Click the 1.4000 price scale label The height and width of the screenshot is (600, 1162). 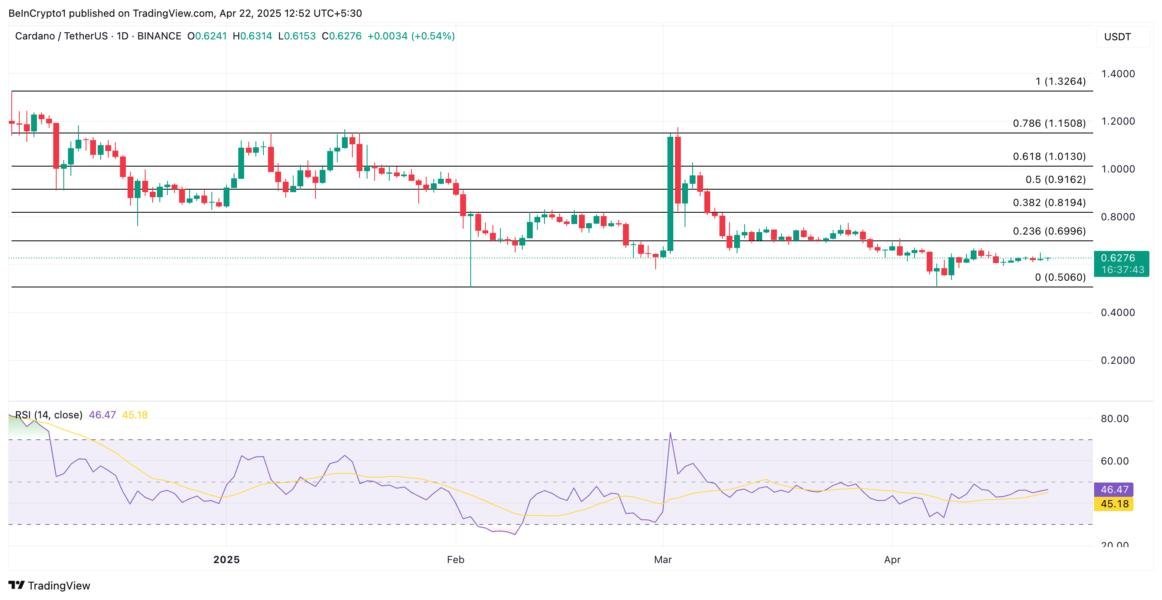(1118, 74)
